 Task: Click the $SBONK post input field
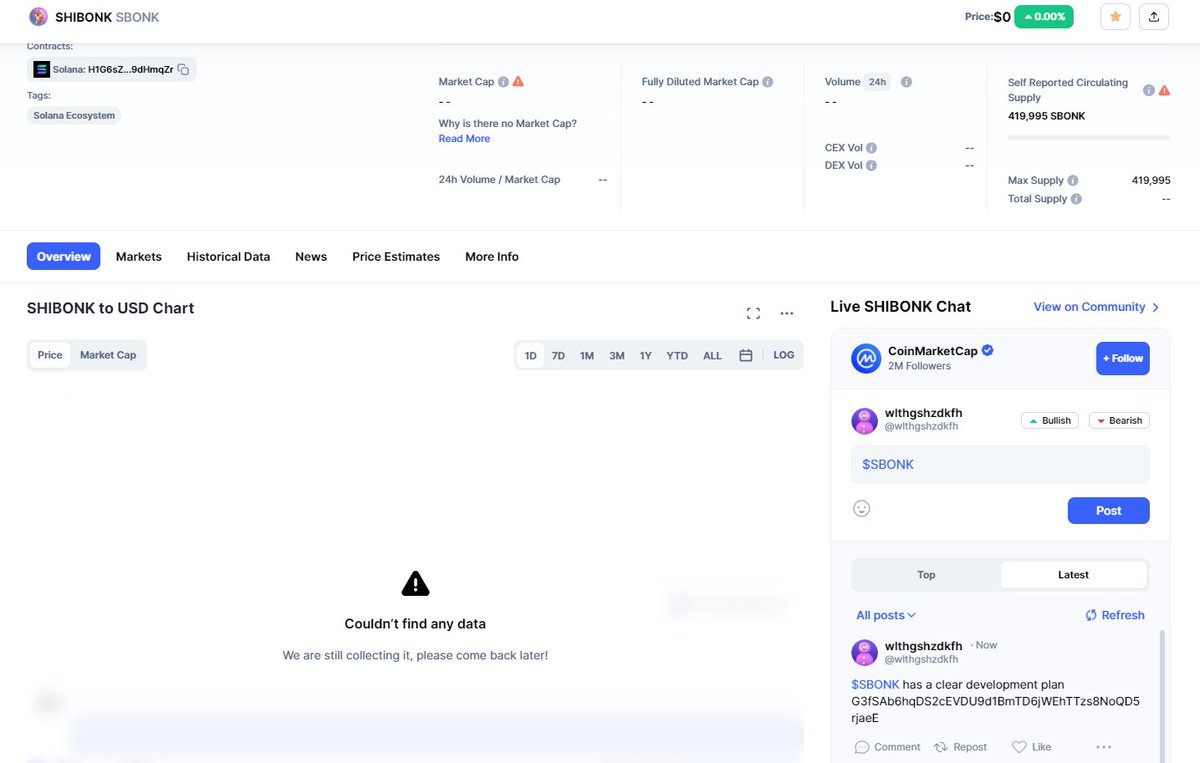coord(1000,465)
